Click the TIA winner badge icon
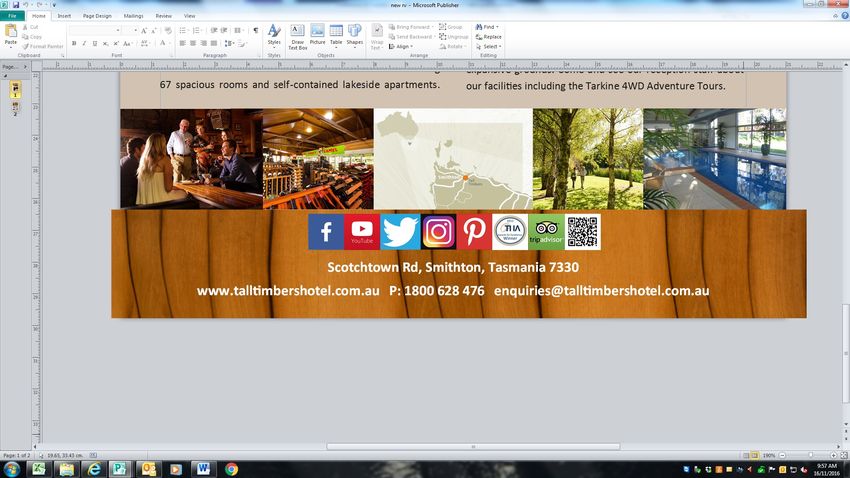This screenshot has width=850, height=478. click(x=510, y=232)
